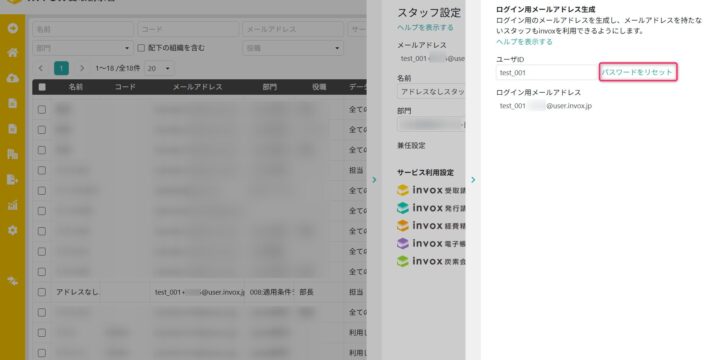Sort by the 部門 column header

270,87
